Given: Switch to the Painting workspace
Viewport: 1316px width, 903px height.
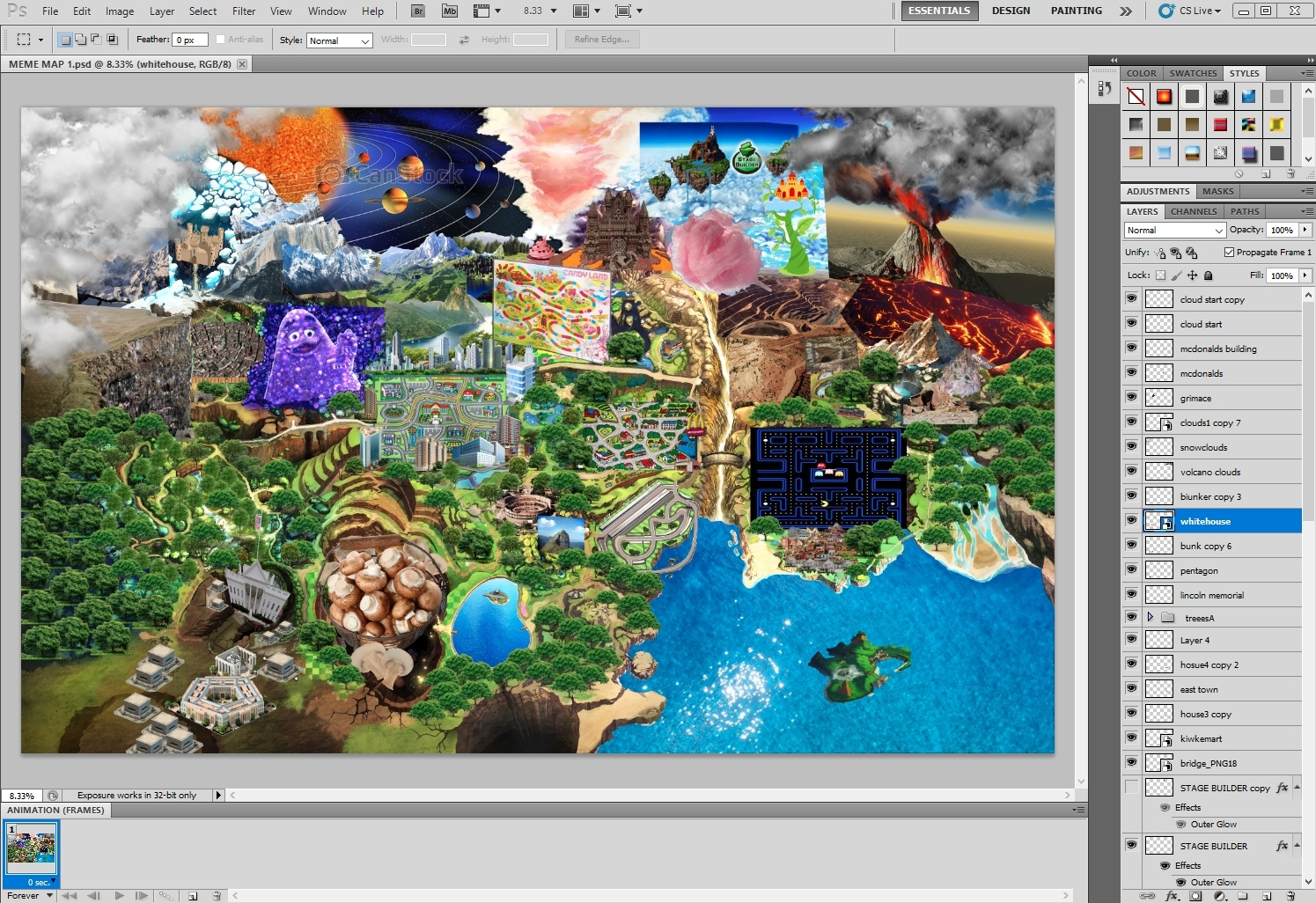Looking at the screenshot, I should click(1077, 11).
